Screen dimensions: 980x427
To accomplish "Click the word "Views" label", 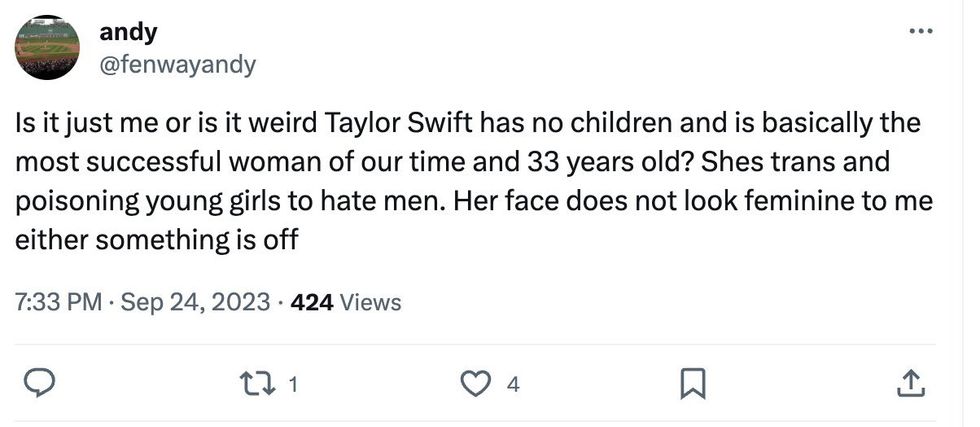I will (x=371, y=302).
